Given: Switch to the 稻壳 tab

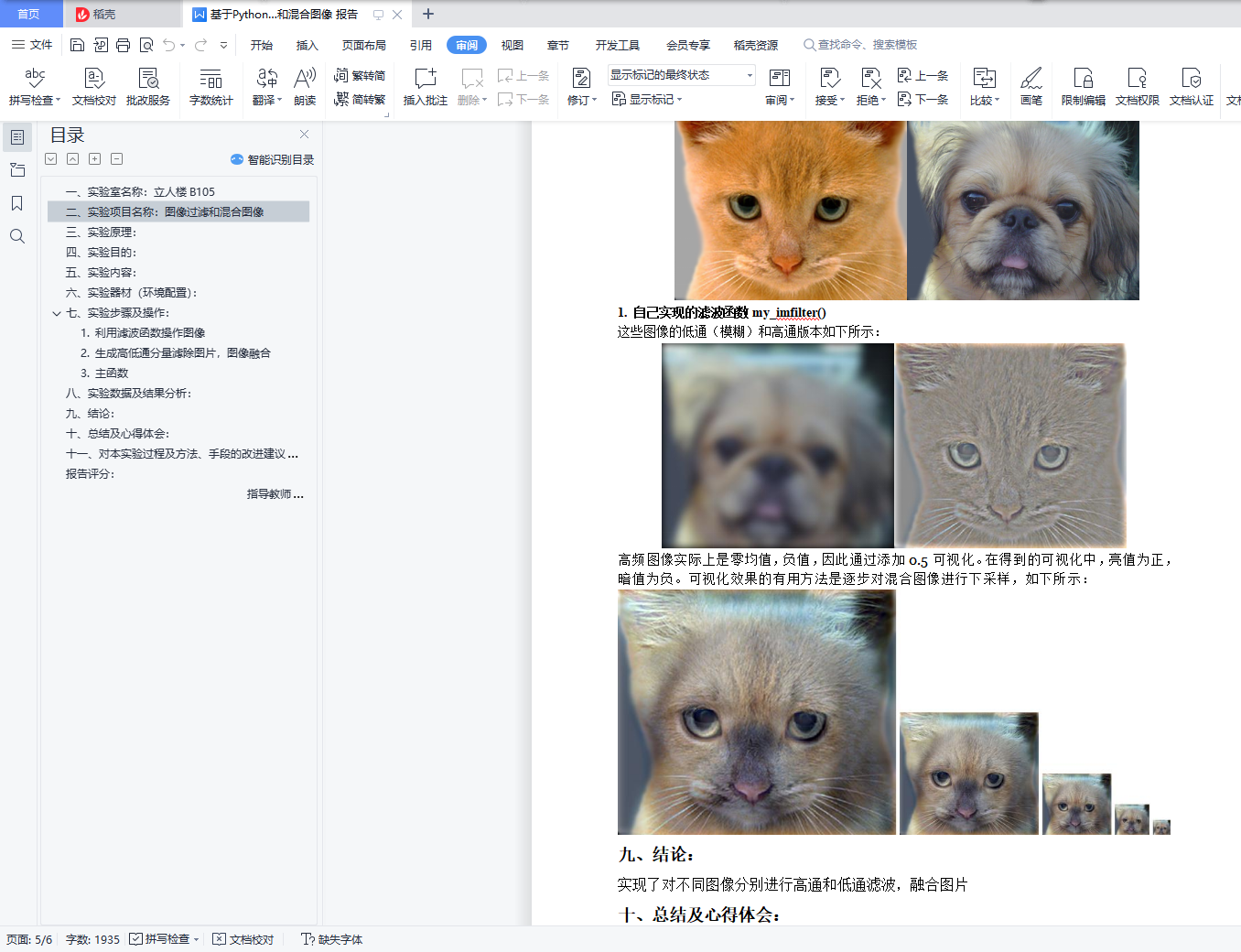Looking at the screenshot, I should [122, 14].
